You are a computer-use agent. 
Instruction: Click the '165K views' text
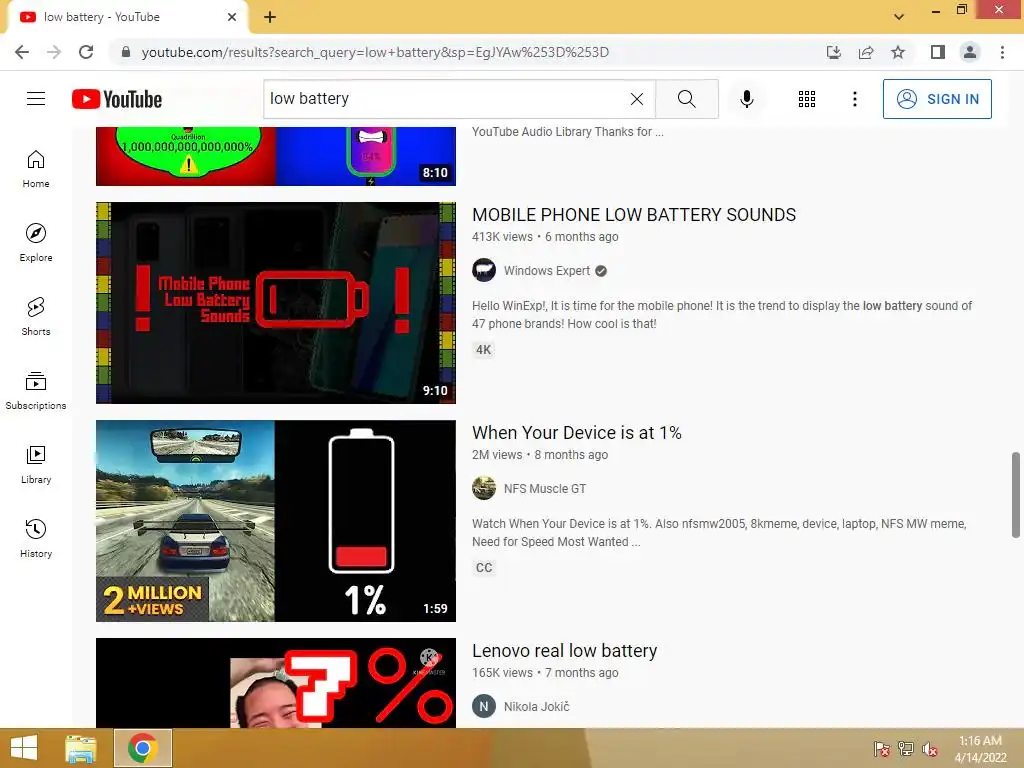[502, 673]
